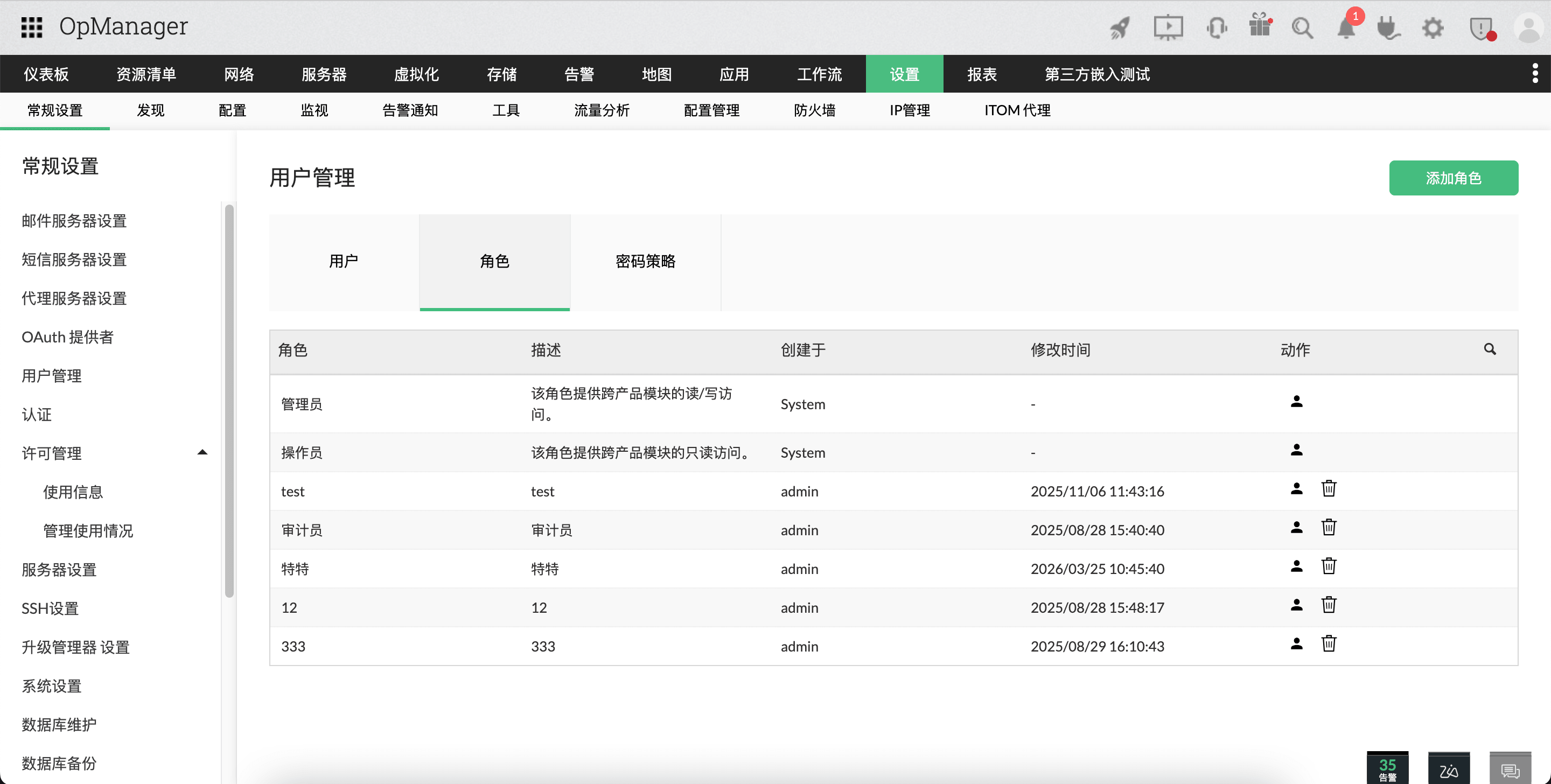Image resolution: width=1551 pixels, height=784 pixels.
Task: Open the 防火墙 settings menu
Action: pos(815,110)
